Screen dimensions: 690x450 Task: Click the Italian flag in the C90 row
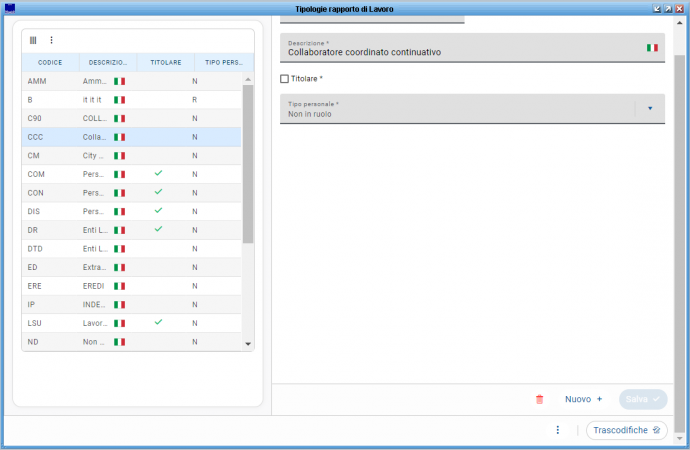pos(119,118)
